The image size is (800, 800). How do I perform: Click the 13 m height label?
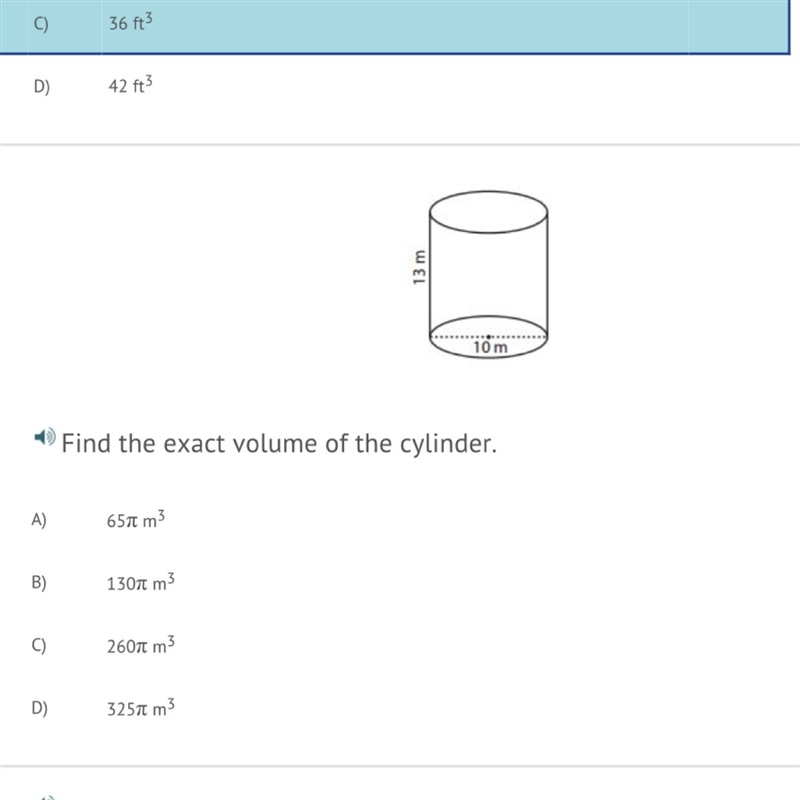pos(419,267)
